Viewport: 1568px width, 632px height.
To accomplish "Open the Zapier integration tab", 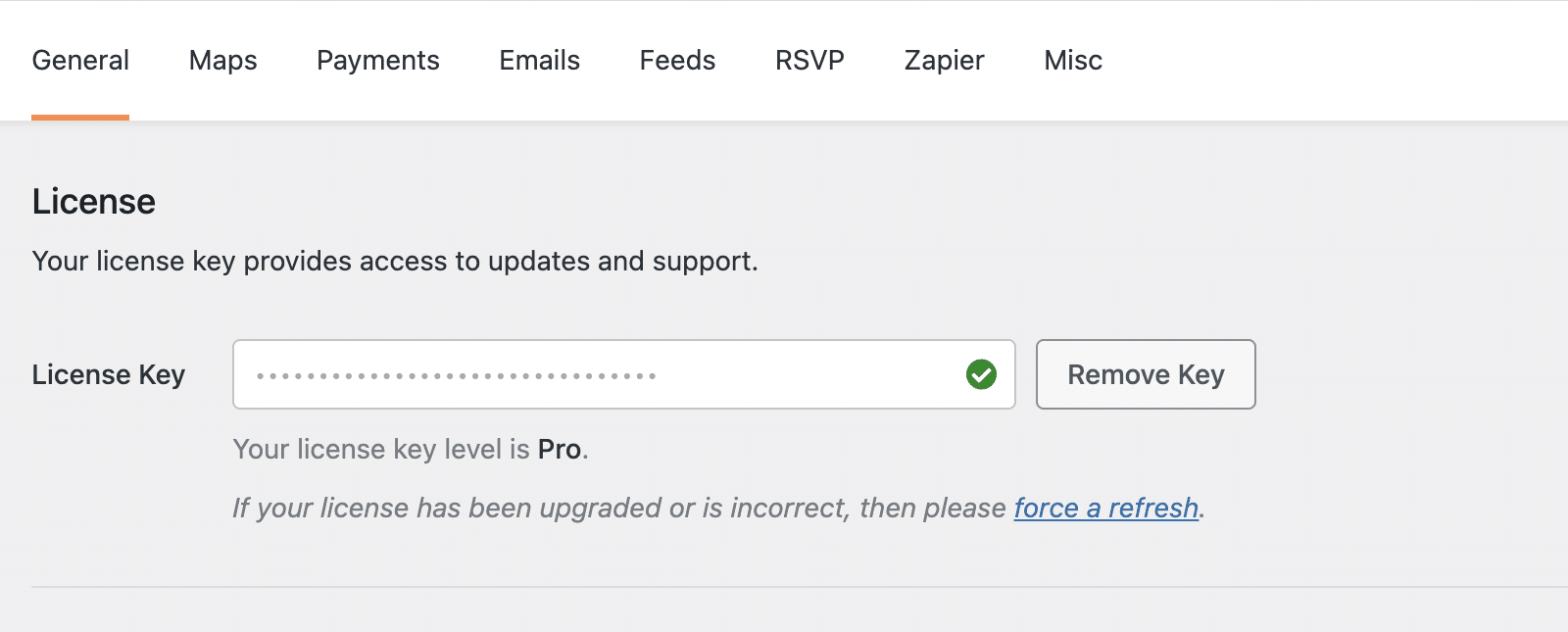I will [x=943, y=60].
